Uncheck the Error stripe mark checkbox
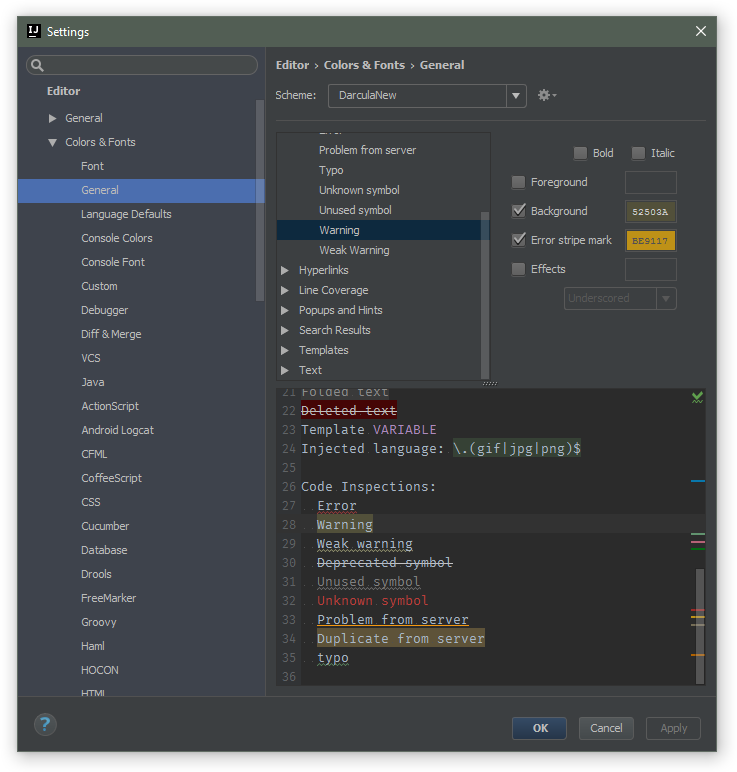Image resolution: width=737 pixels, height=772 pixels. 518,240
